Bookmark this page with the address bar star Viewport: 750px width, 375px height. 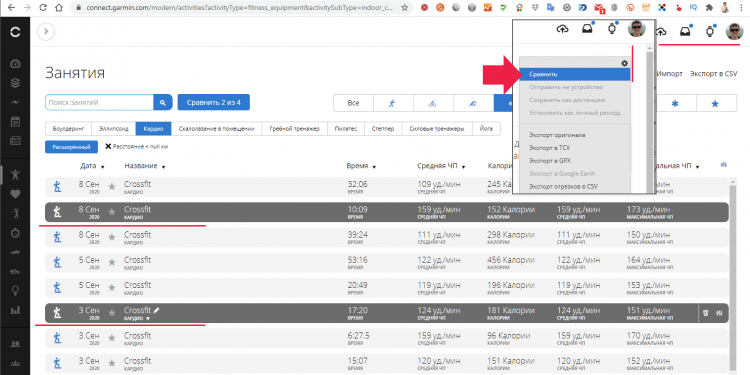405,8
